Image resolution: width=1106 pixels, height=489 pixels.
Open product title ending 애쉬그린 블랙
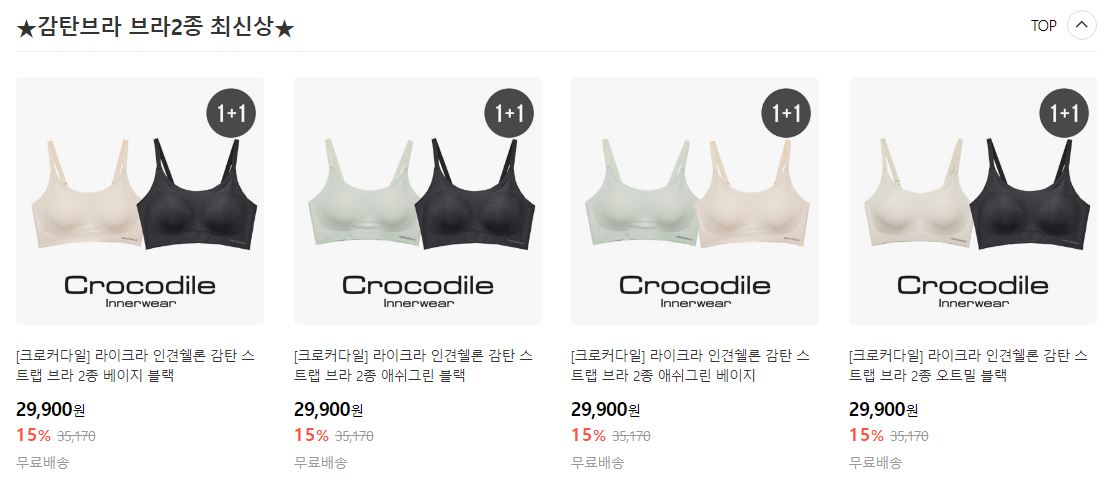tap(413, 365)
